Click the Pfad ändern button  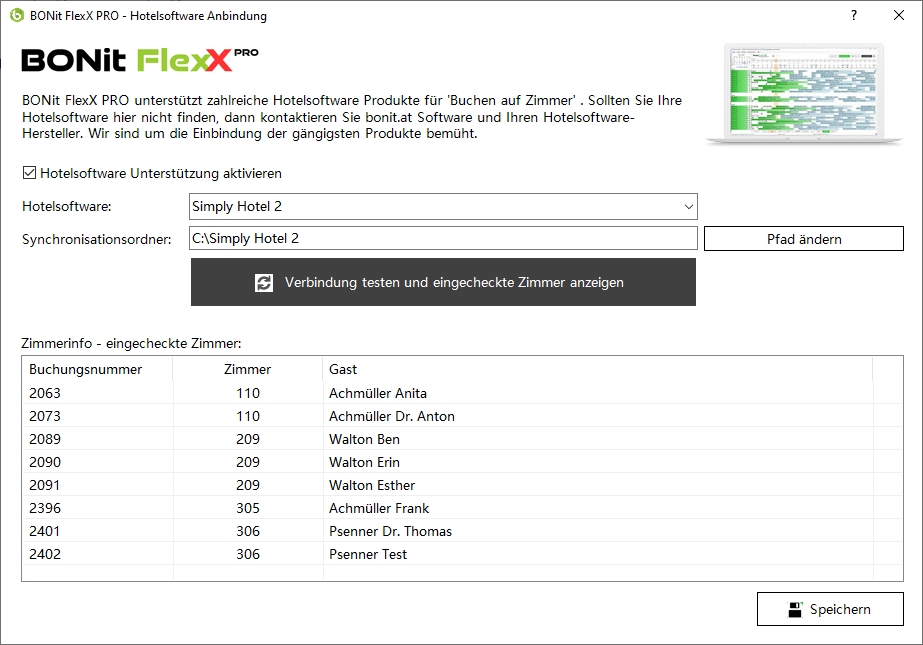click(804, 239)
